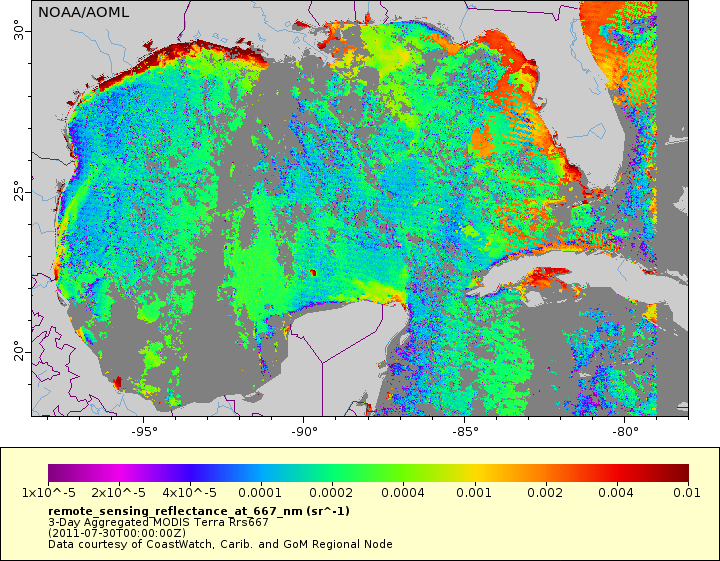Click the 25° latitude axis label

coord(19,191)
